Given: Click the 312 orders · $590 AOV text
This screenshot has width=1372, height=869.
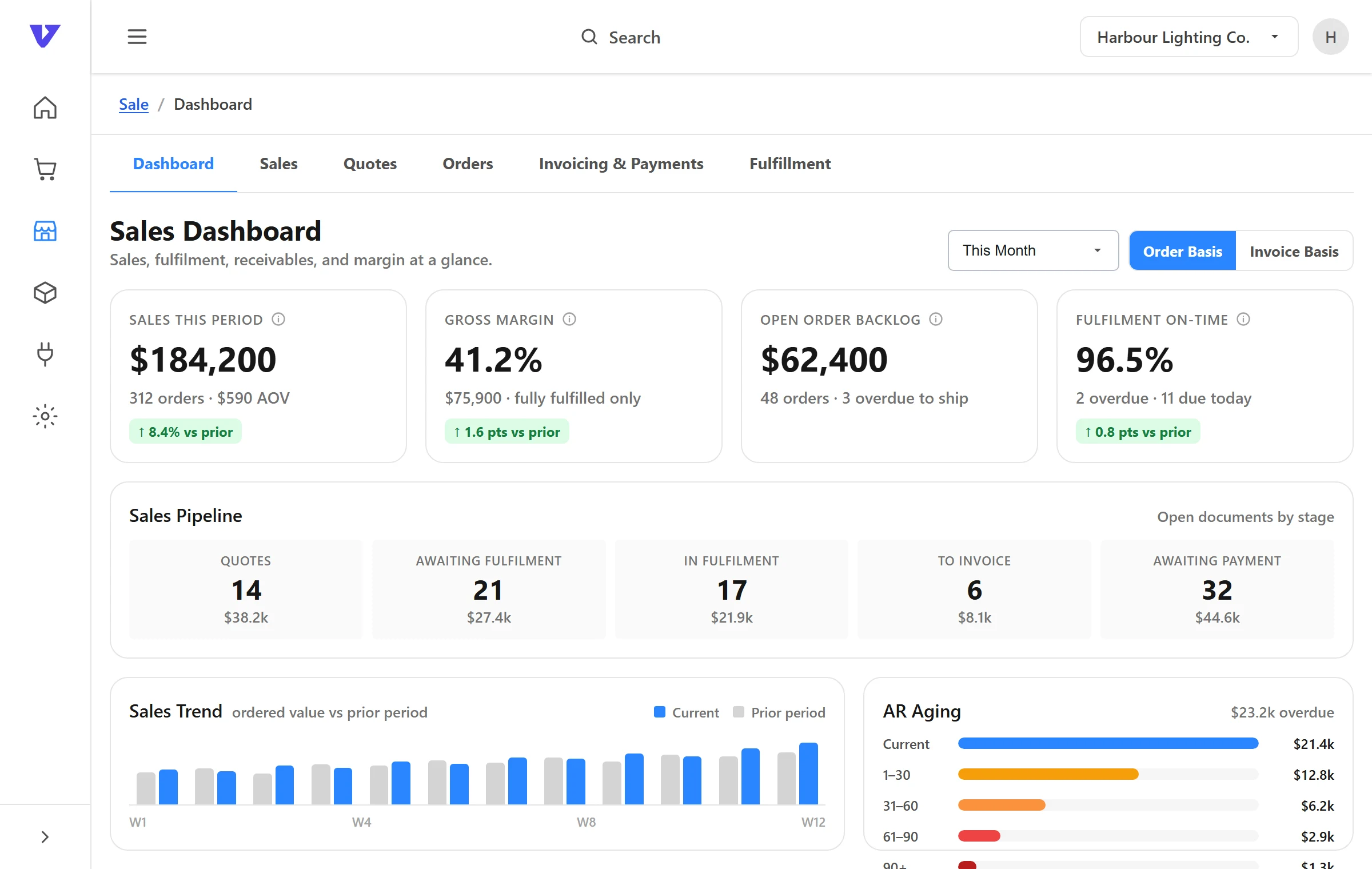Looking at the screenshot, I should 209,398.
